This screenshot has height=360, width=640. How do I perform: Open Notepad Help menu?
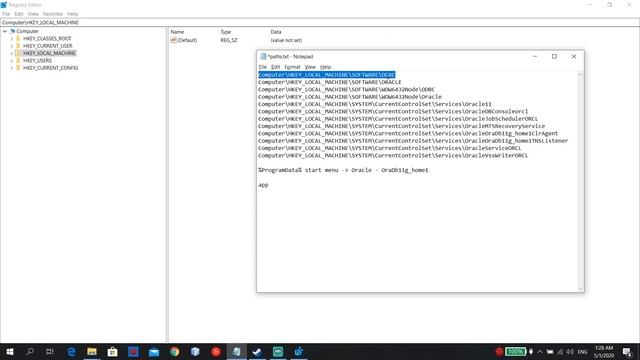325,67
